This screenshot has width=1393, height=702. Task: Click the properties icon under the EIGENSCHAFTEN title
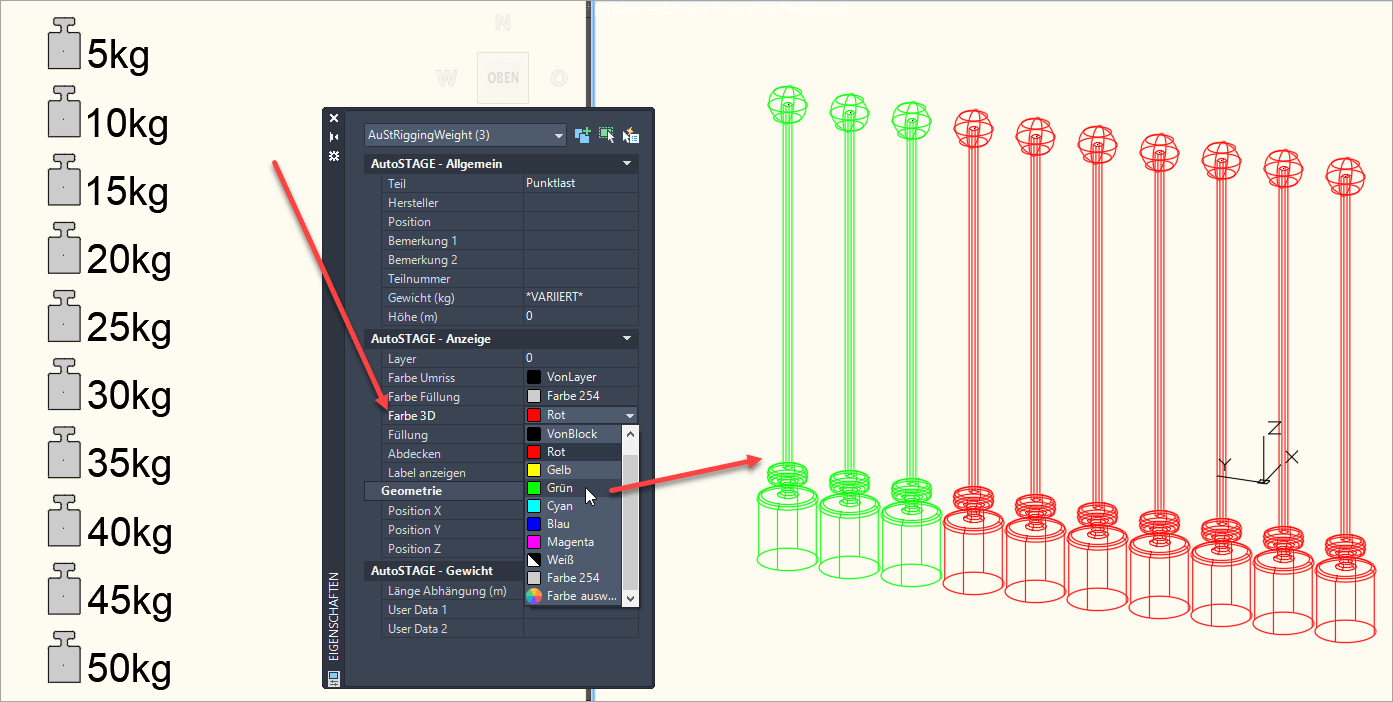click(x=334, y=678)
